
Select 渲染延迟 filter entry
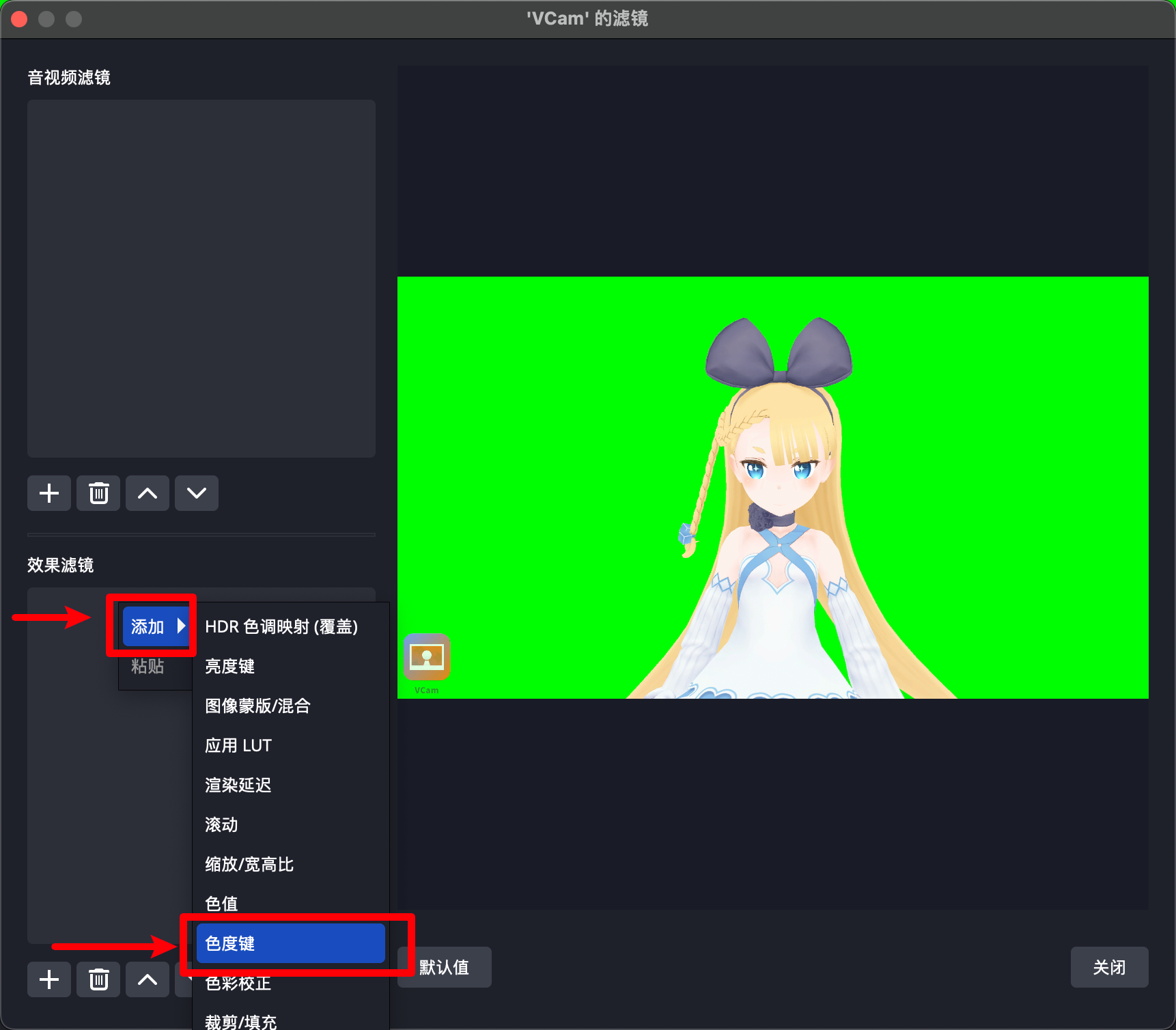pyautogui.click(x=238, y=785)
